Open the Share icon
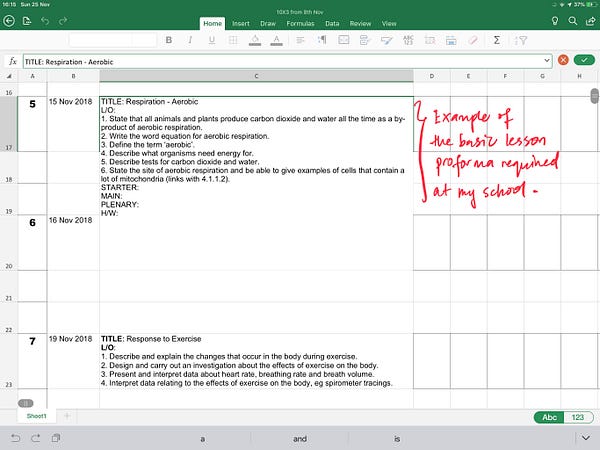Viewport: 600px width, 450px height. click(x=591, y=21)
